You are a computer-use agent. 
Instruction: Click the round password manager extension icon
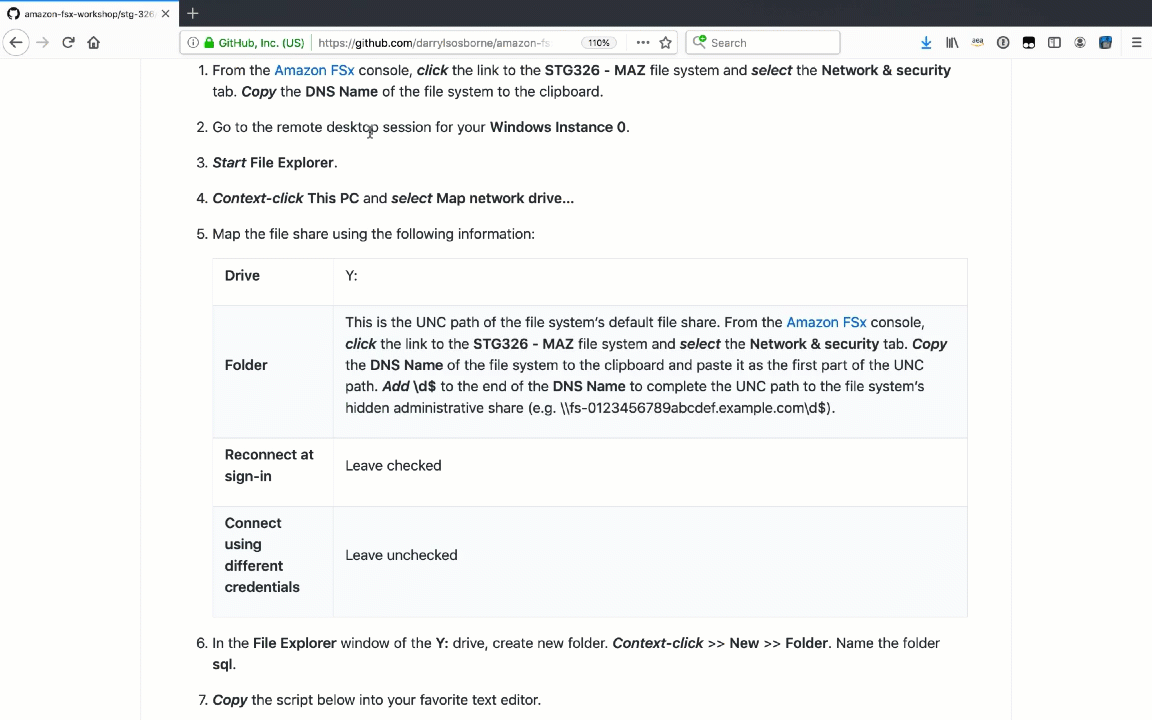point(1003,43)
